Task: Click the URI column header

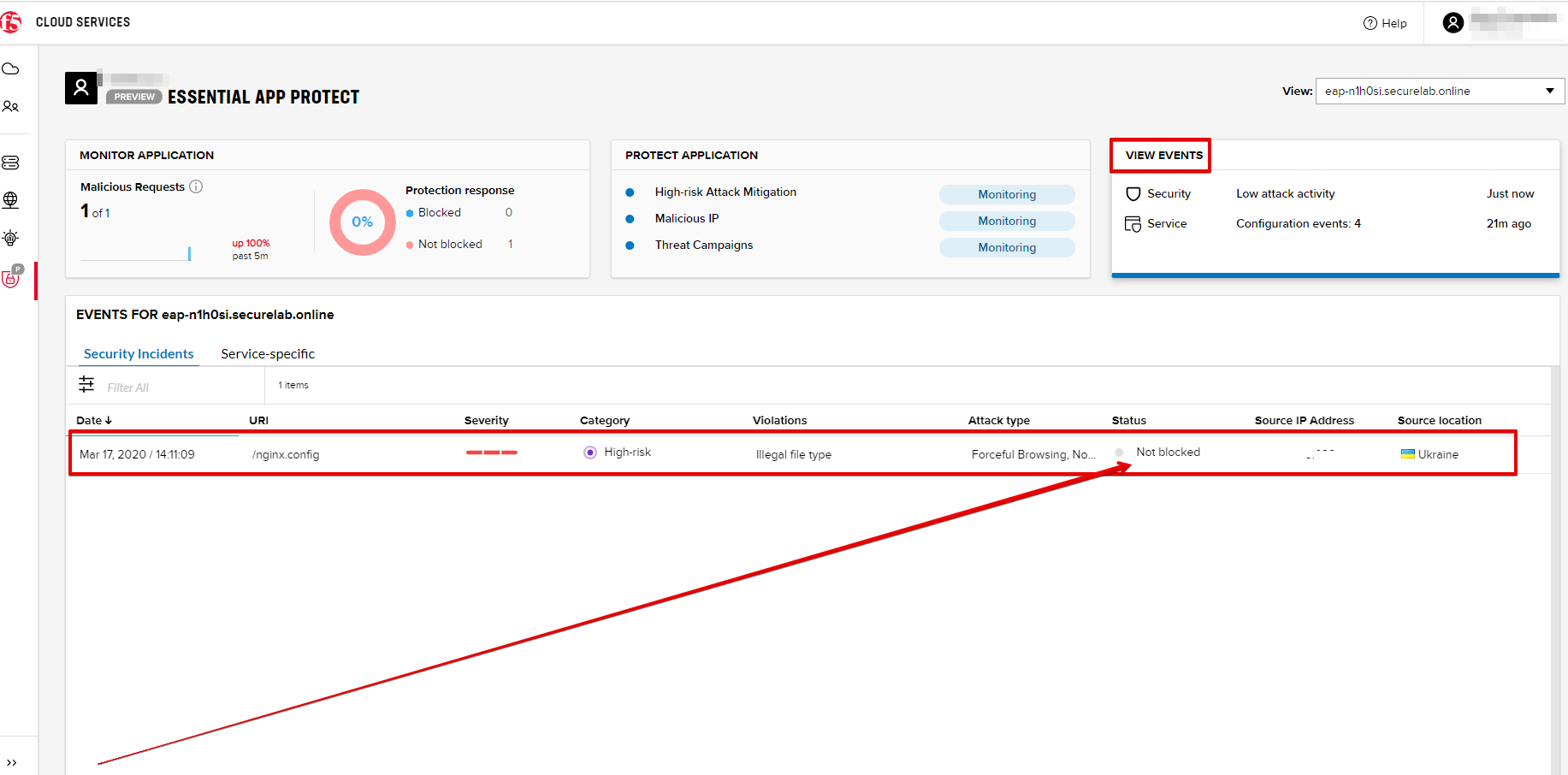Action: click(x=259, y=421)
